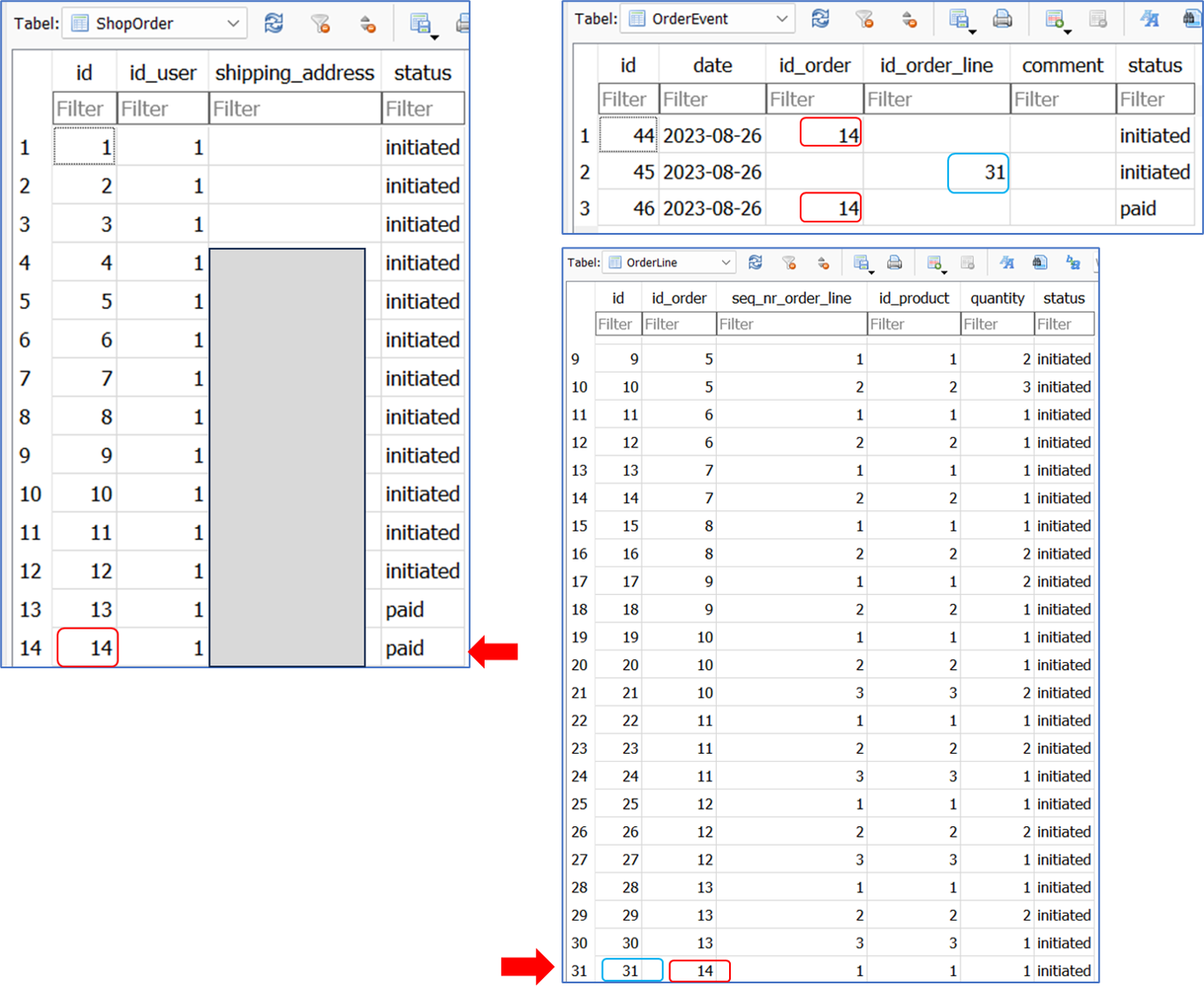Screen dimensions: 1204x986
Task: Focus the date filter field in OrderEvent
Action: (x=712, y=99)
